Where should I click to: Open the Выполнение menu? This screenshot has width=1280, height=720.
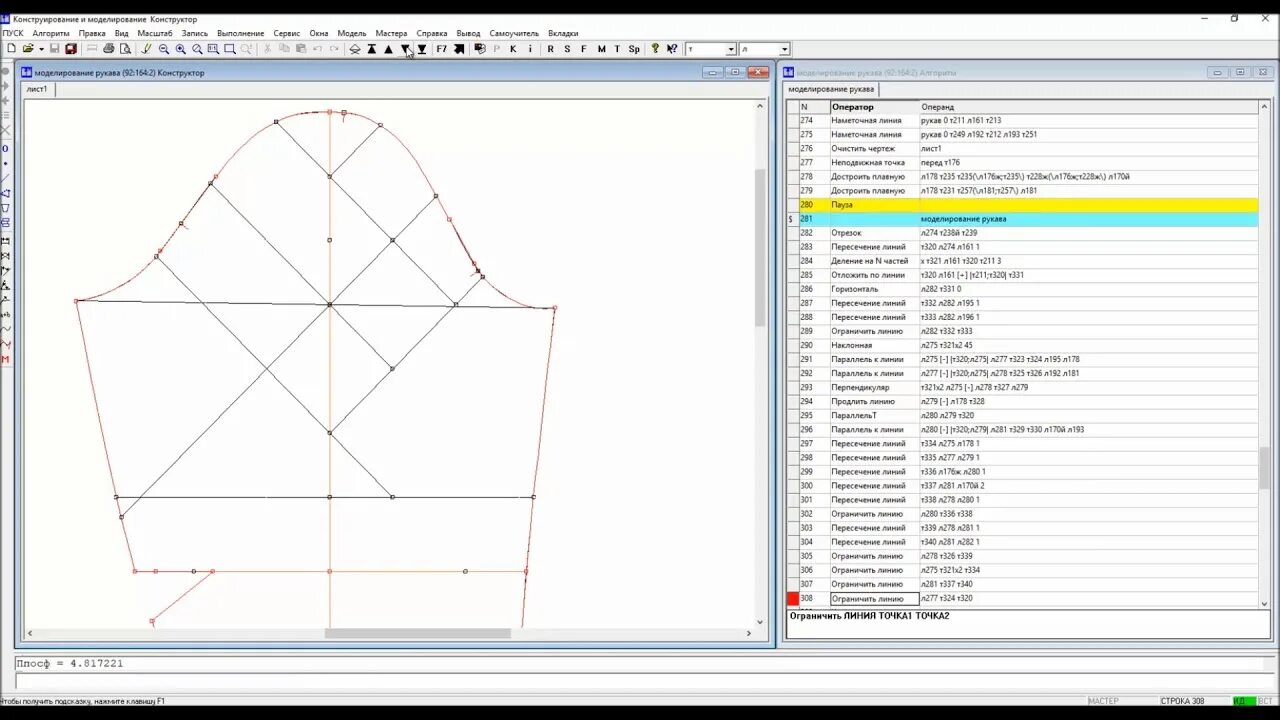point(240,33)
